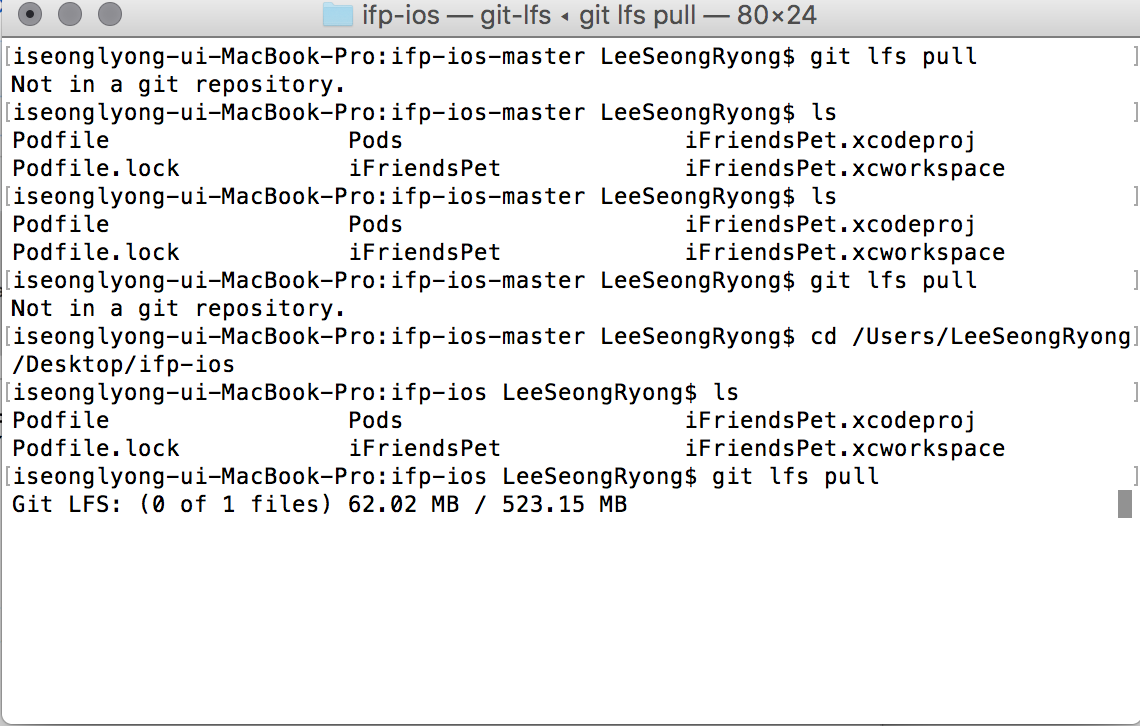This screenshot has width=1140, height=726.
Task: Click the first 'git lfs pull' command text
Action: point(894,57)
